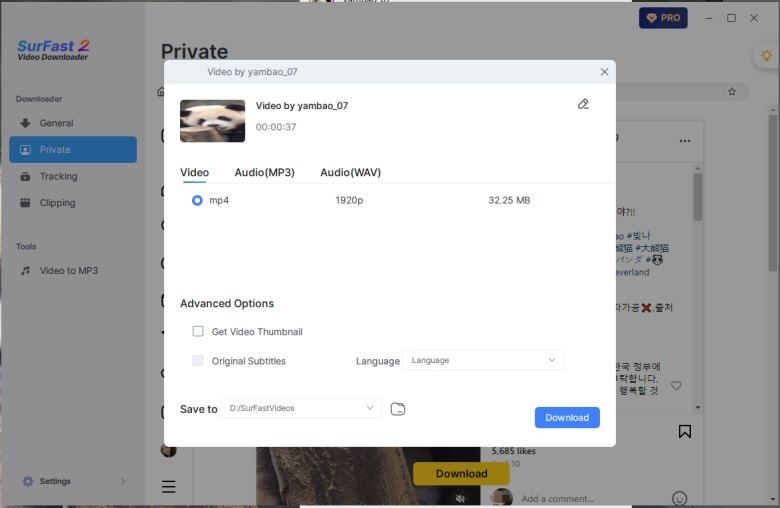Select the mp4 1920p radio option

(197, 200)
